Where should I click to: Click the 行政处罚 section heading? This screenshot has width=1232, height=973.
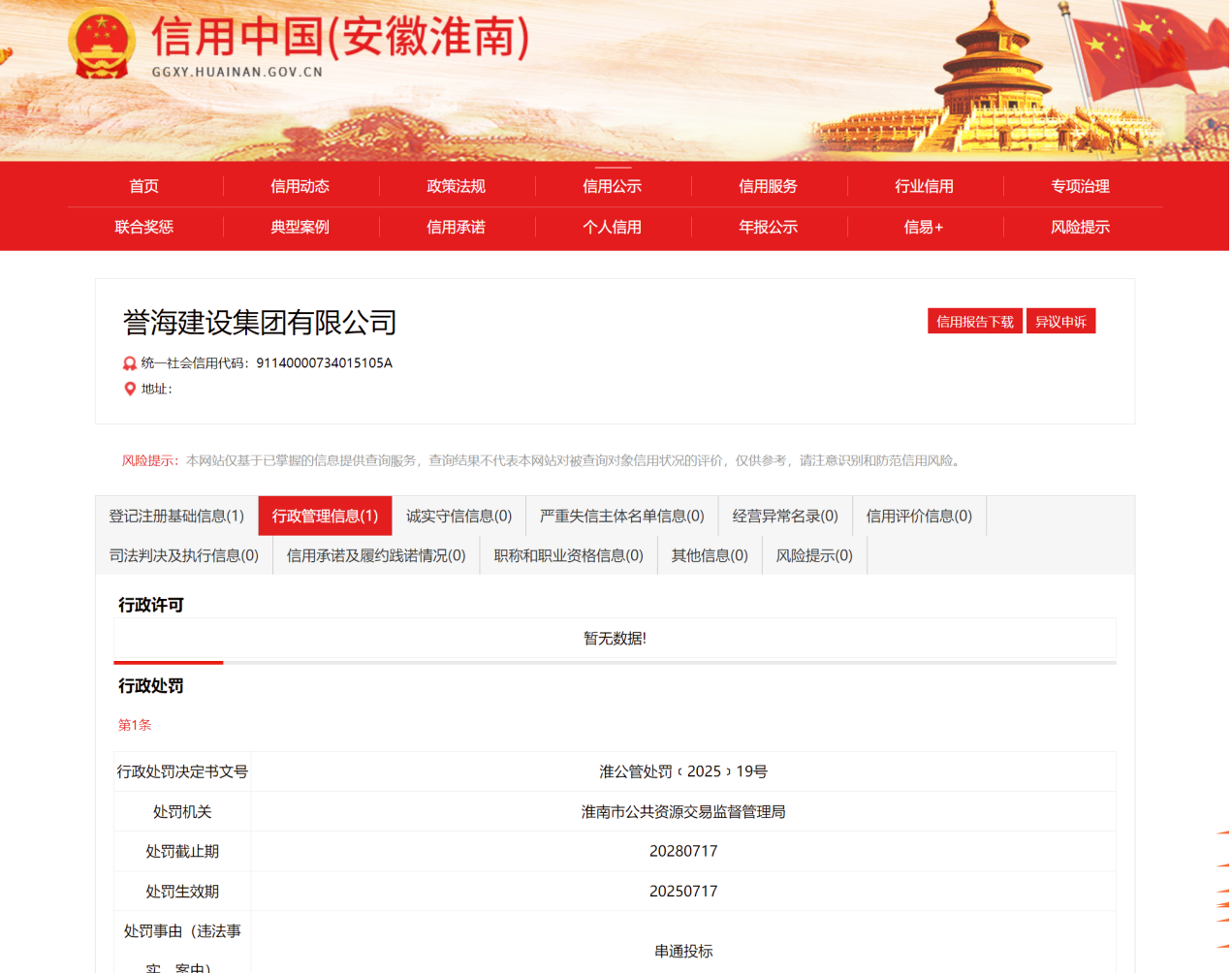click(x=151, y=686)
